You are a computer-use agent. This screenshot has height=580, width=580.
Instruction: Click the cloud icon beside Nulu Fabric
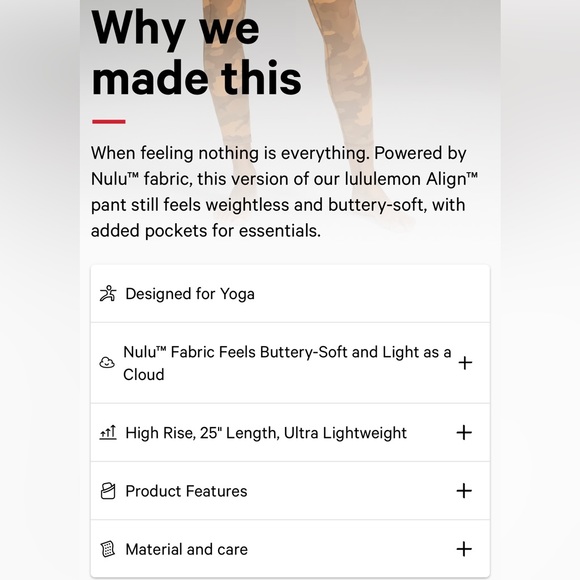(x=107, y=362)
